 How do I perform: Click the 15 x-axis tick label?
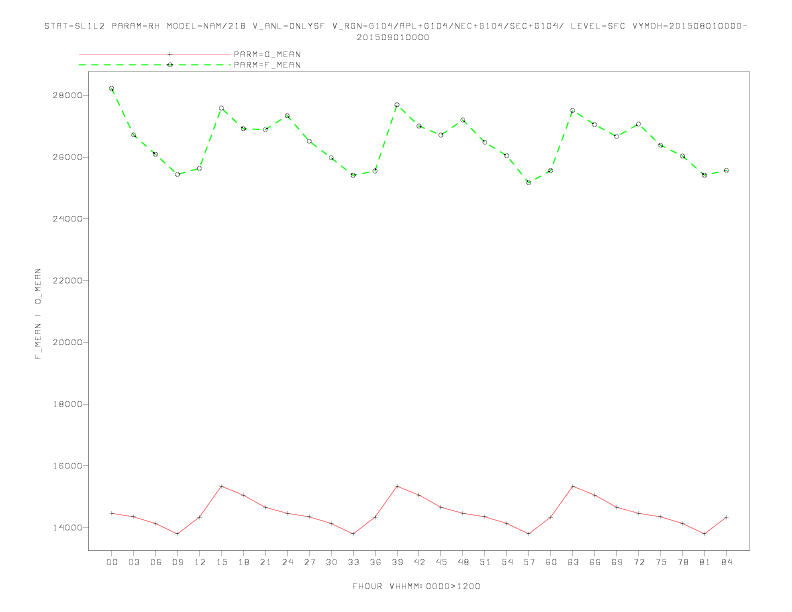point(221,562)
